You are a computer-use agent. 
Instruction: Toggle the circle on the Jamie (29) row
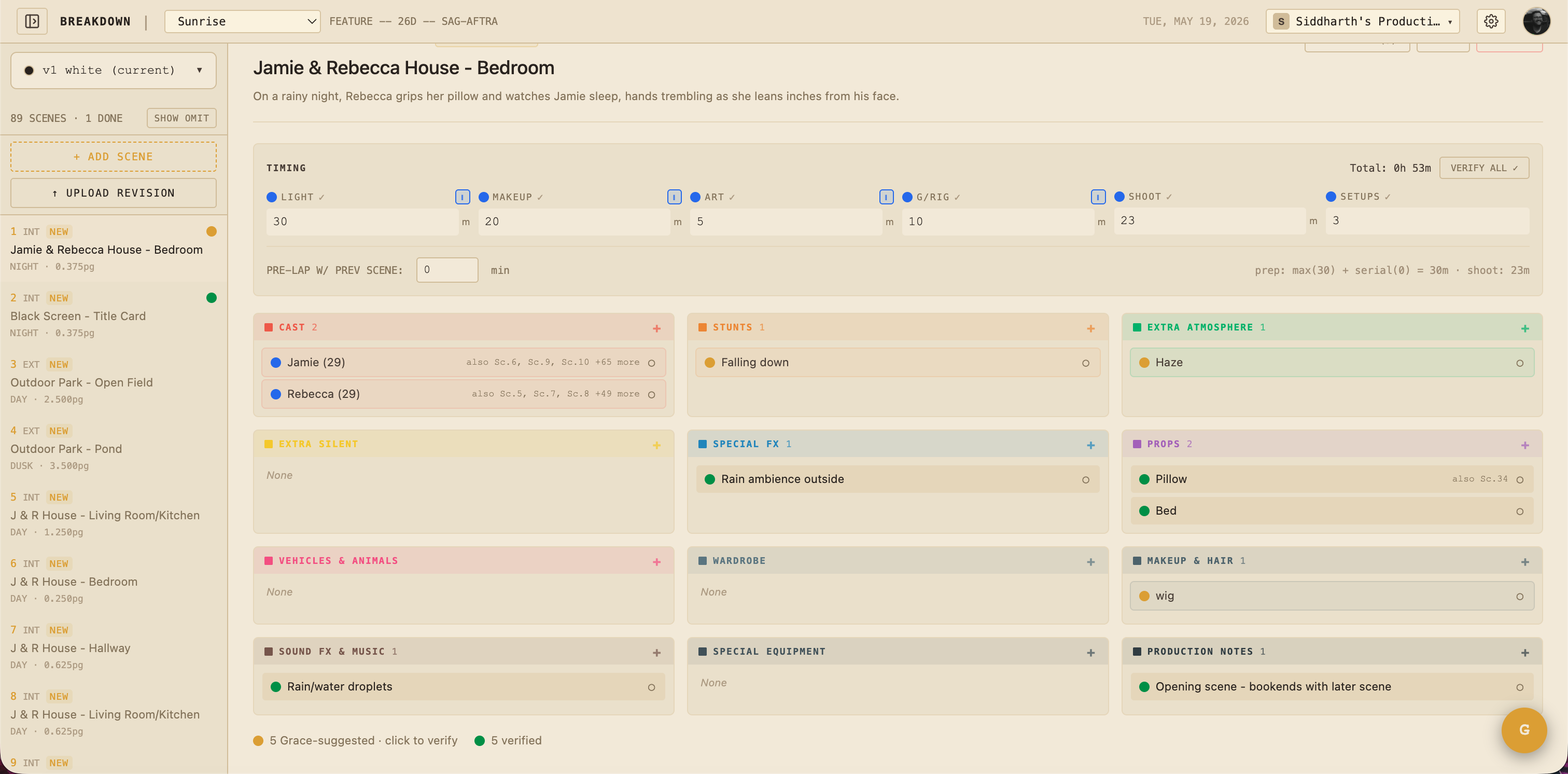[651, 363]
